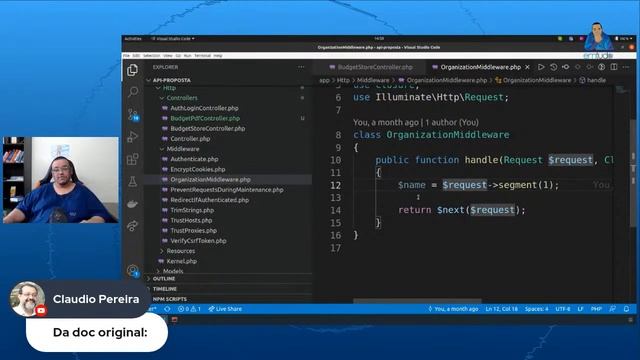640x360 pixels.
Task: Open changes commit icon in editor toolbar
Action: point(566,67)
